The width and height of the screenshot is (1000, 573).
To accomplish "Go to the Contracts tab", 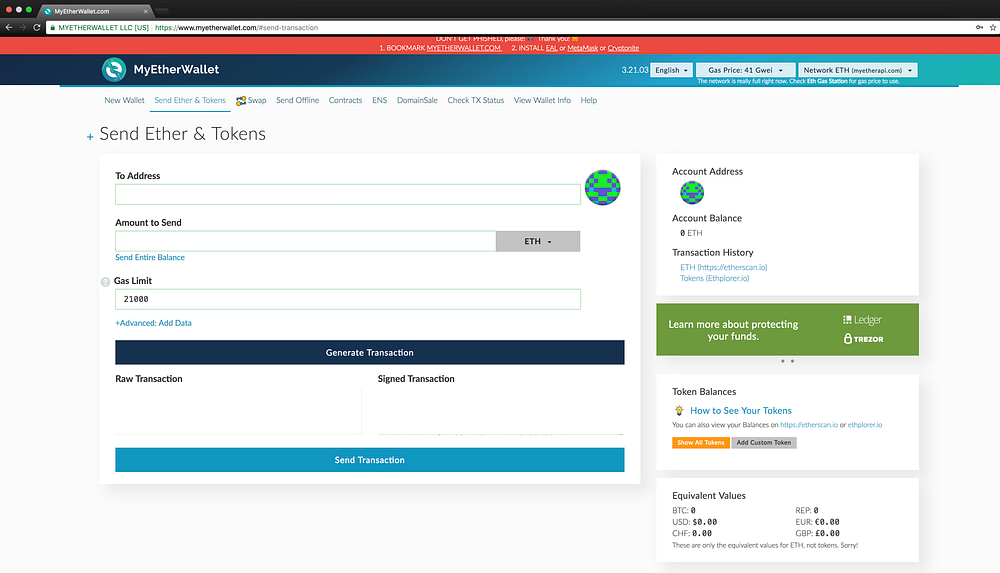I will click(x=345, y=100).
